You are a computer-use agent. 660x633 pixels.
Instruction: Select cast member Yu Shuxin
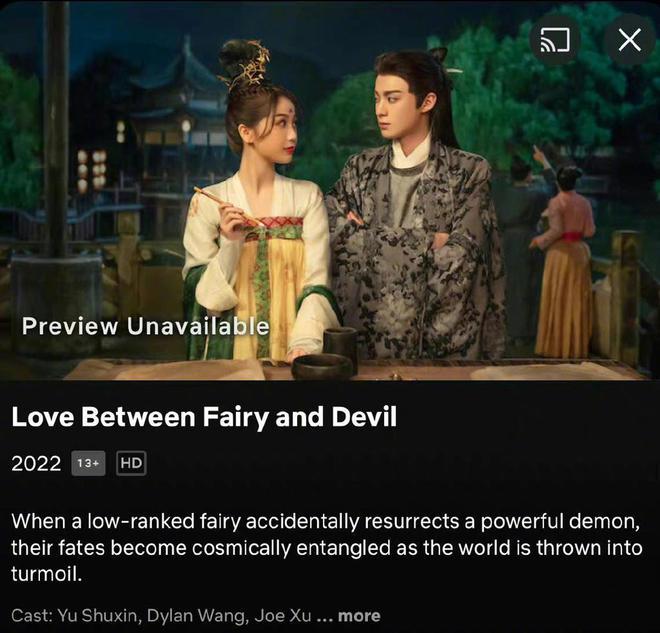(x=97, y=616)
